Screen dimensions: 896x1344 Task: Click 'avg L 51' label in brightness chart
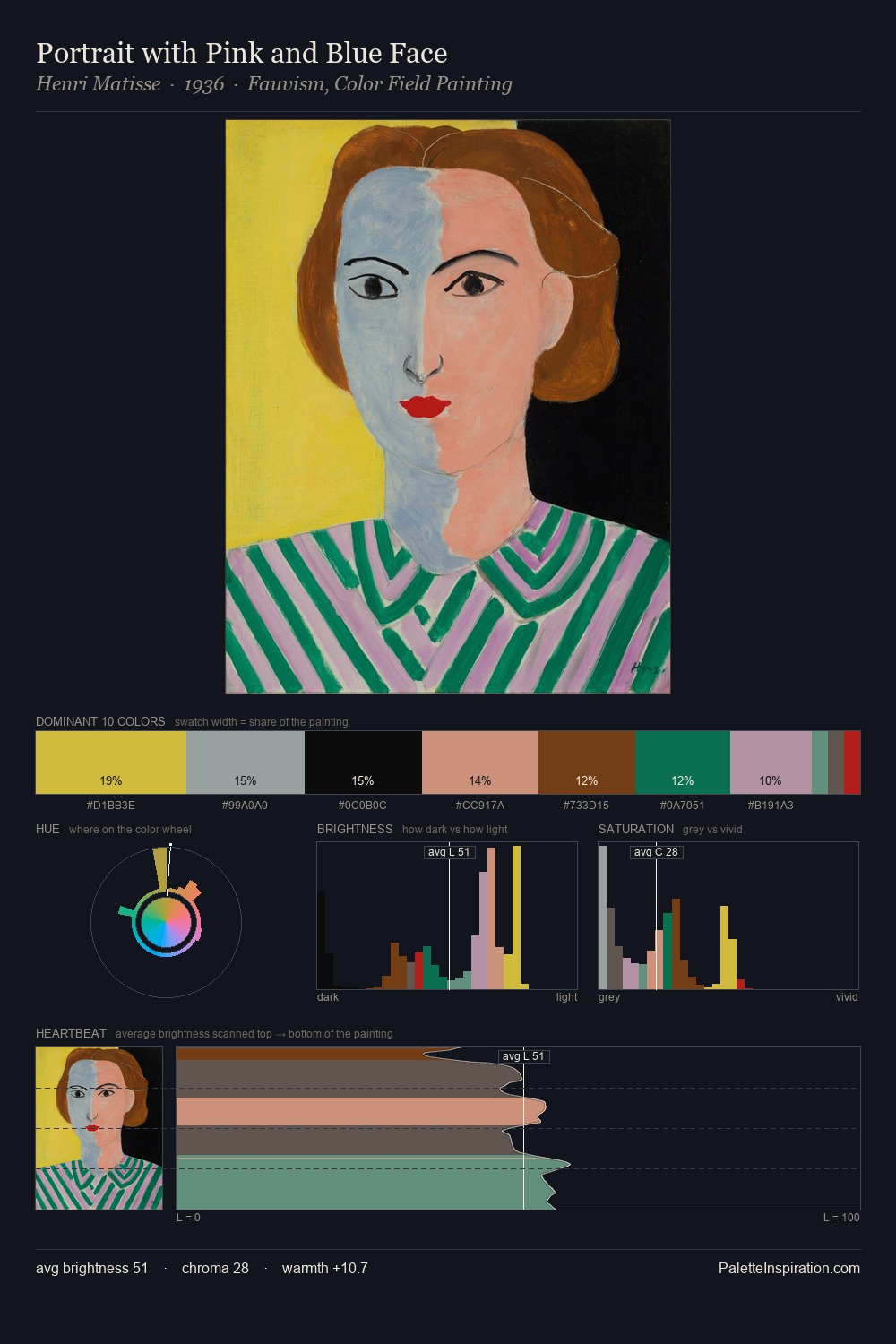coord(449,852)
